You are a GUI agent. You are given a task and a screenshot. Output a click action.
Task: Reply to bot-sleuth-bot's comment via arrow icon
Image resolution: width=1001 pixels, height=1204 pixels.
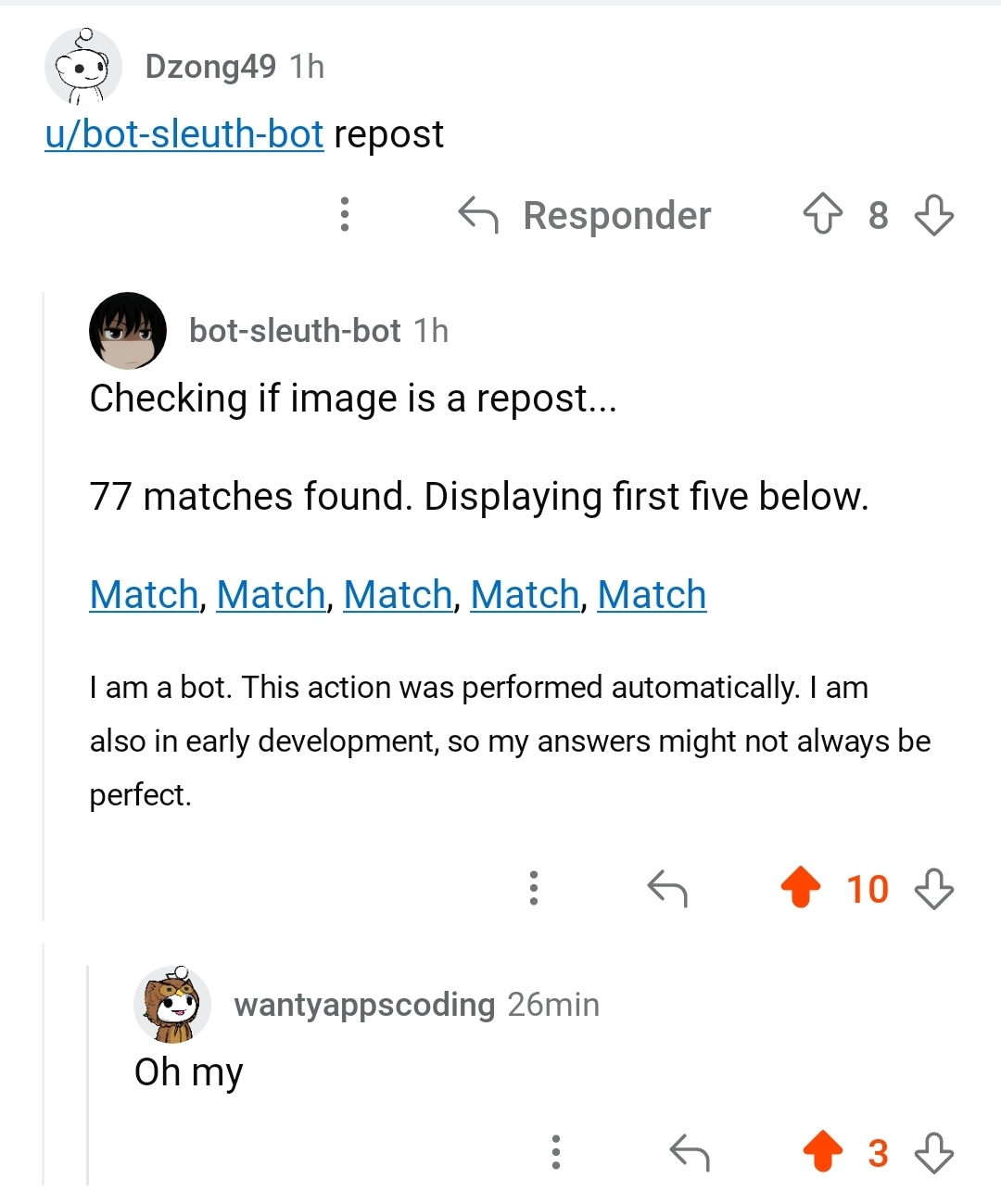click(667, 888)
